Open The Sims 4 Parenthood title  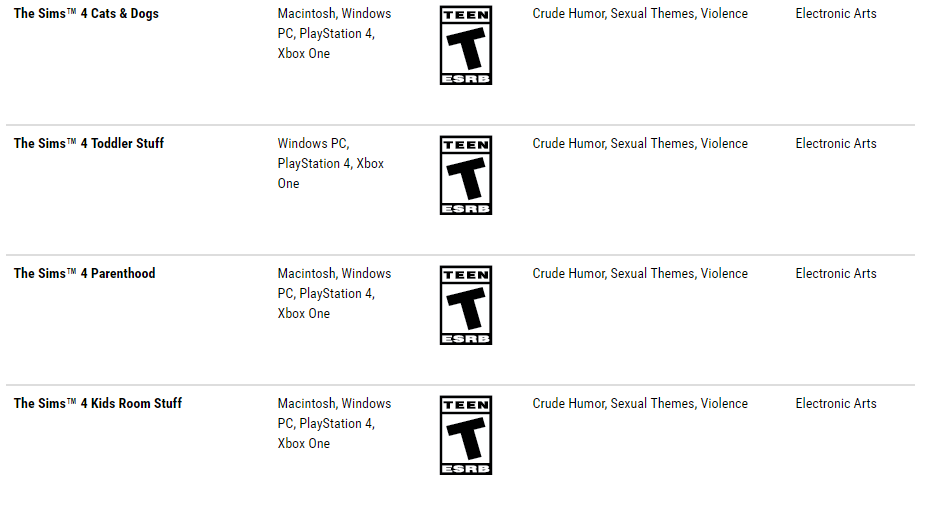click(x=85, y=274)
